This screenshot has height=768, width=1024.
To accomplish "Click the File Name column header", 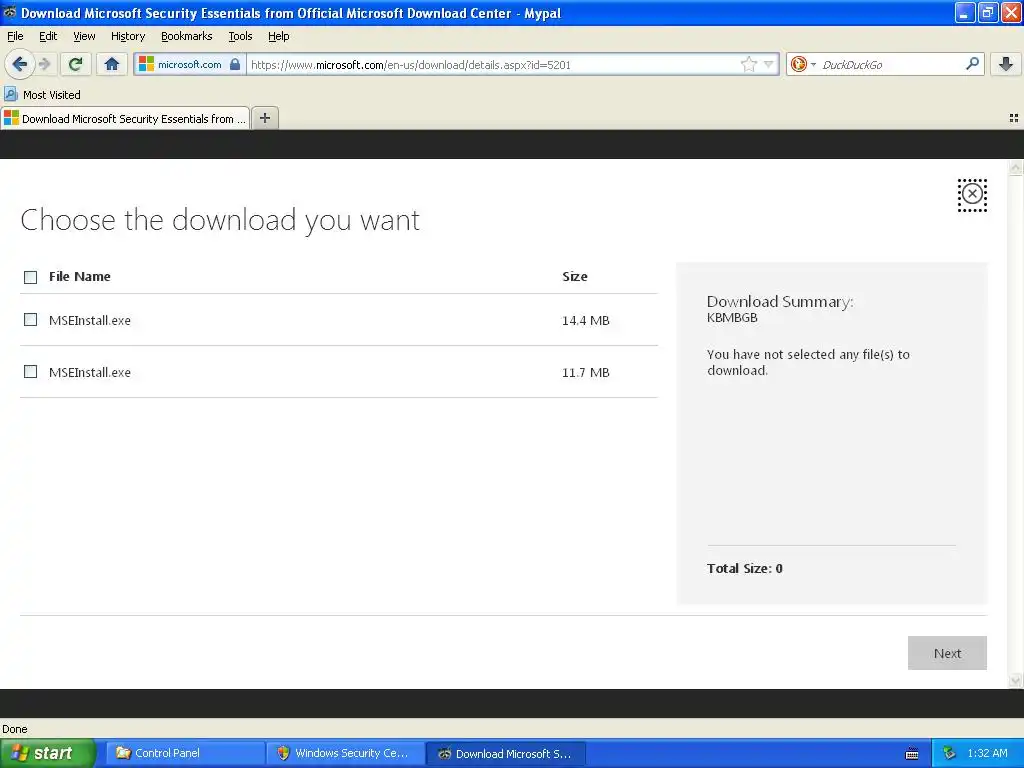I will pos(80,276).
